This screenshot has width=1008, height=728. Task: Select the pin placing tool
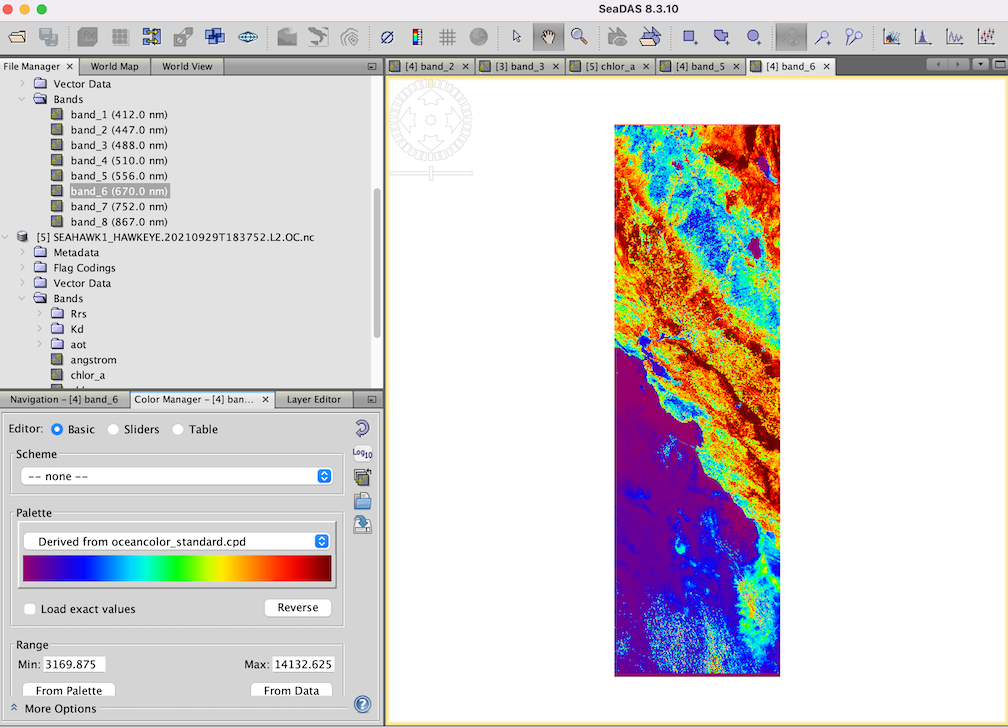click(823, 37)
